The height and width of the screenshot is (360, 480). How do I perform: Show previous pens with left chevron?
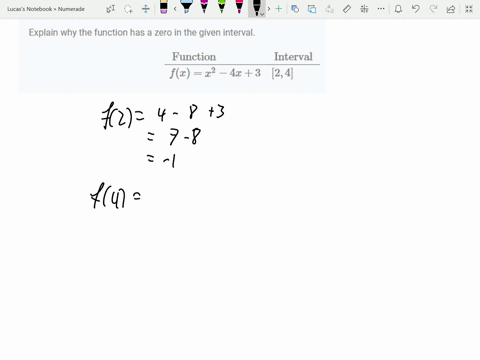(x=175, y=9)
